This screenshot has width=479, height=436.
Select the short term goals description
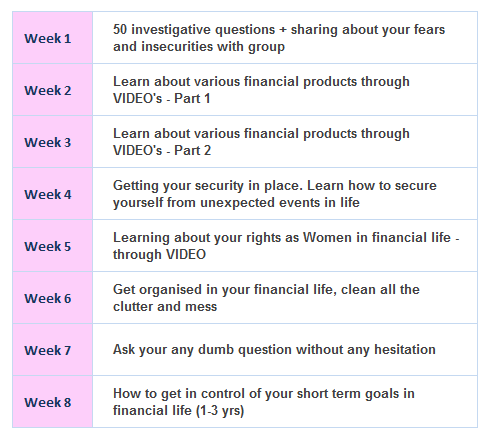(x=264, y=402)
